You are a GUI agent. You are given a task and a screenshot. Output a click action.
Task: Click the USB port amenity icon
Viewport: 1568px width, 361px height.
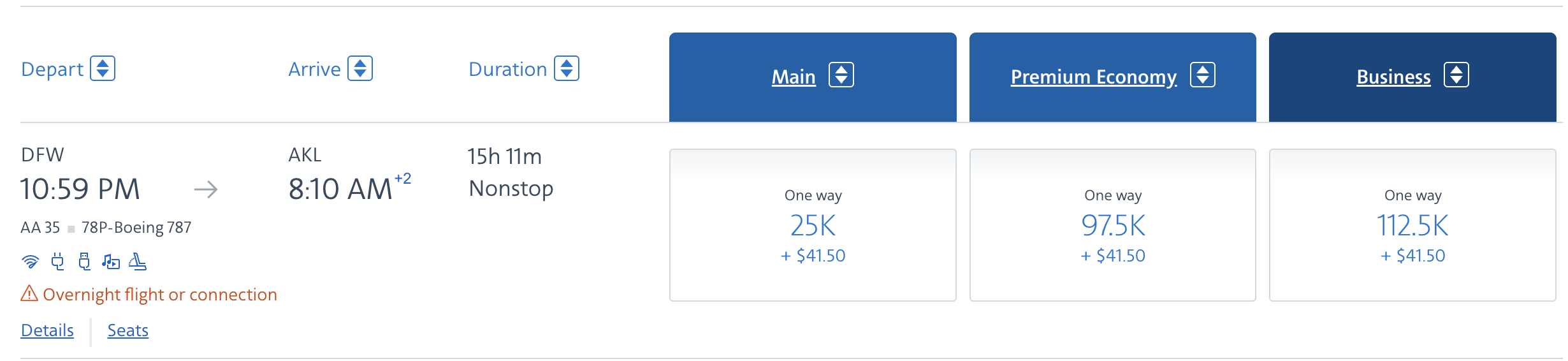point(84,262)
